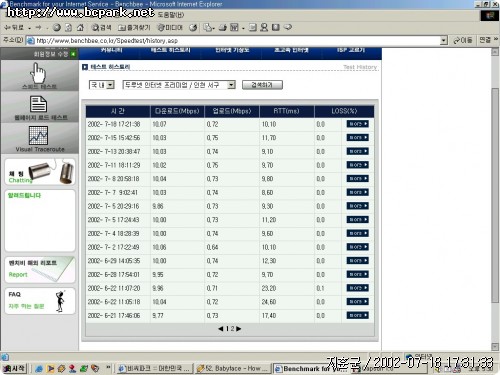
Task: Click the Messenger person icon in the toolbar
Action: pyautogui.click(x=264, y=28)
